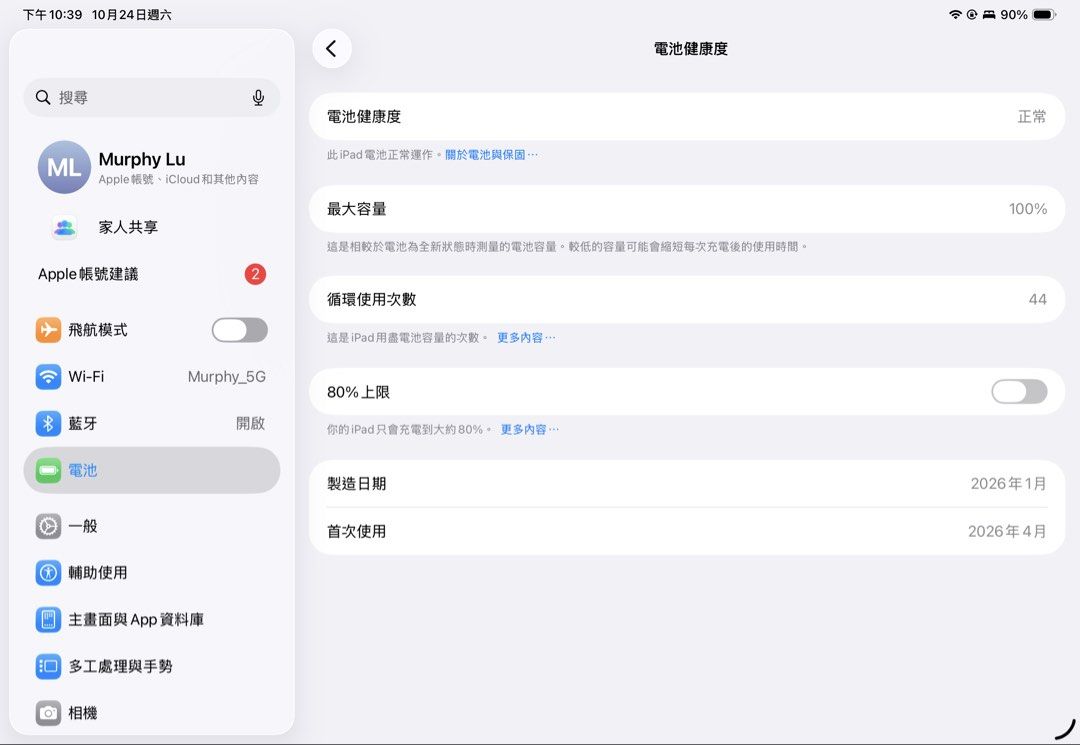Tap the 首次使用 row
Screen dimensions: 1080x745
click(687, 531)
